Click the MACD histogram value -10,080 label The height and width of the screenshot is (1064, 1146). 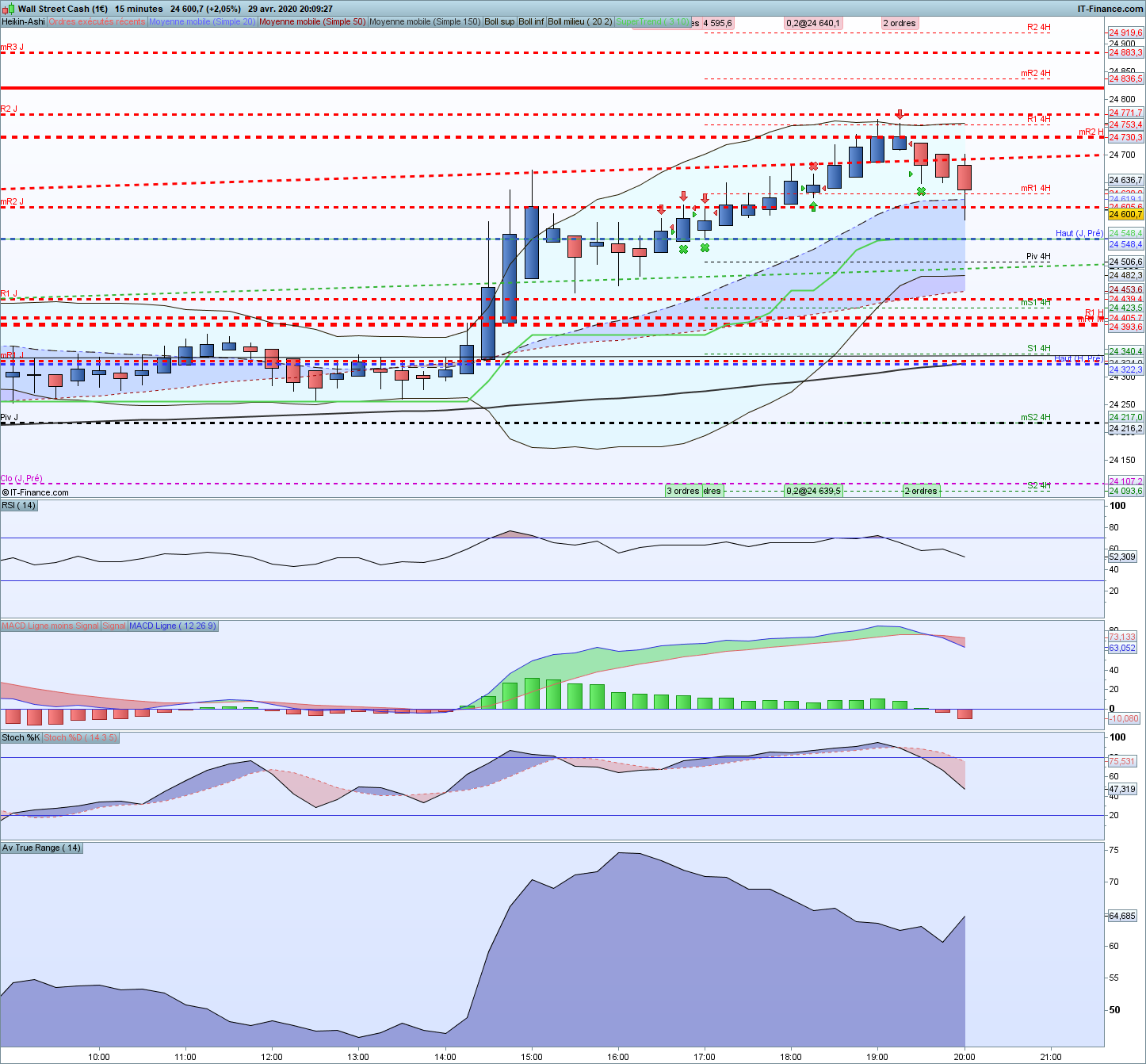(1123, 718)
